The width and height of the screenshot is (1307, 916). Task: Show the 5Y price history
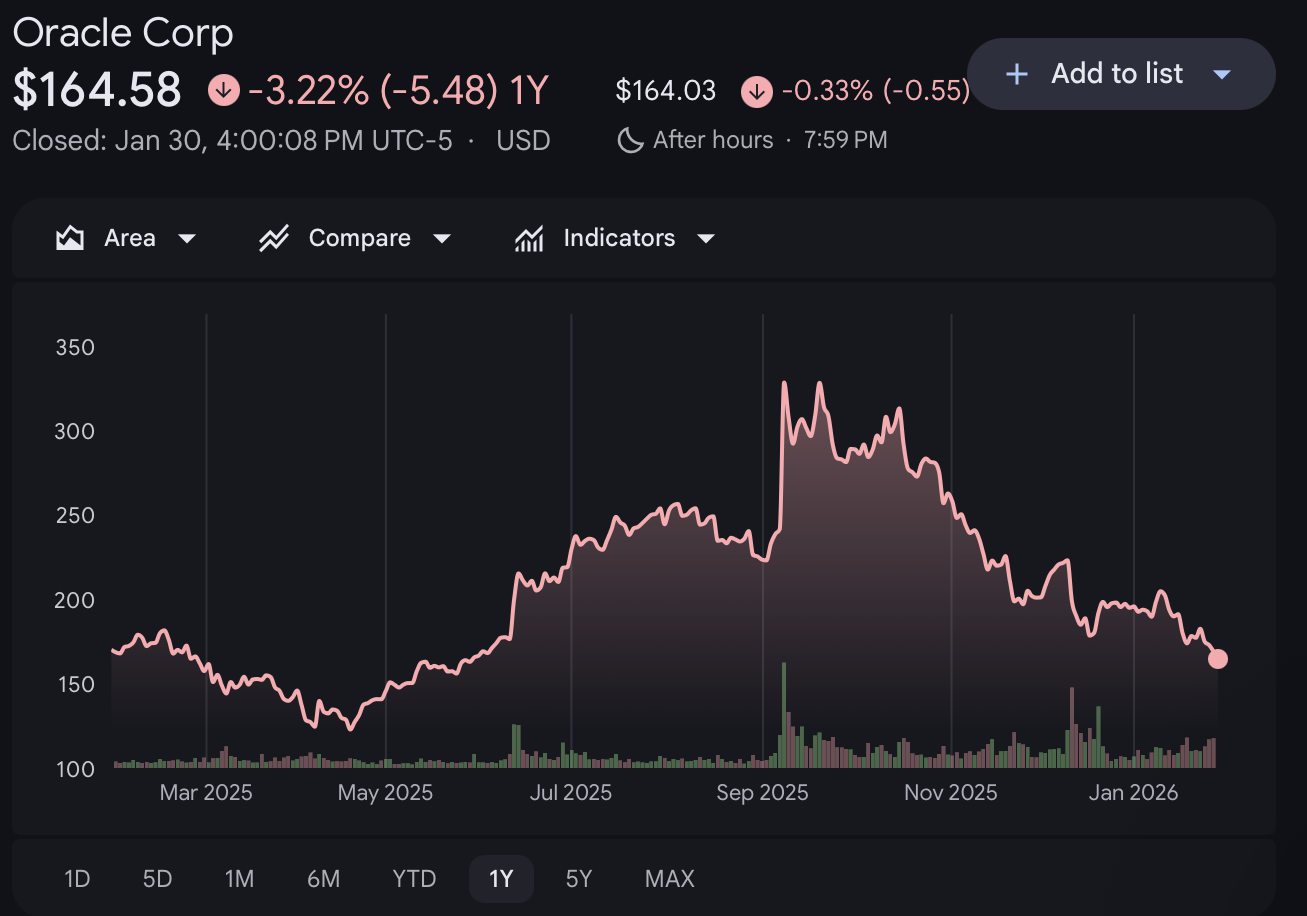(579, 879)
